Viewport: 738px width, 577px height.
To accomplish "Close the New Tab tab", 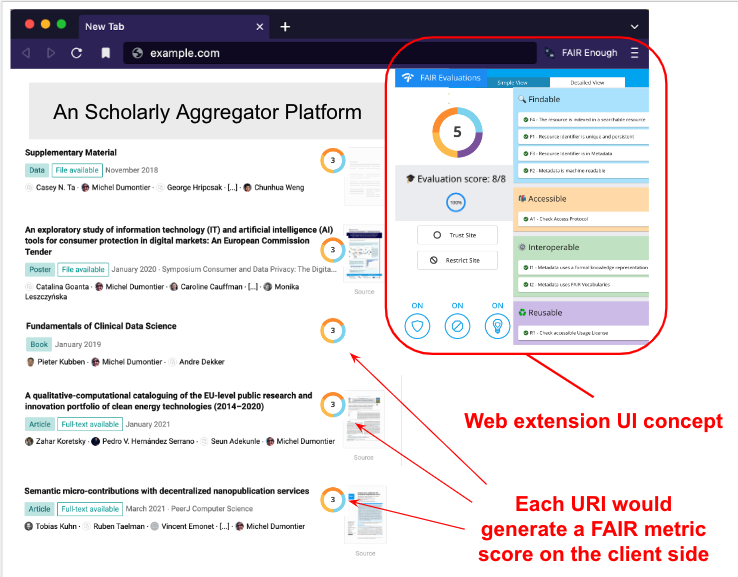I will coord(259,27).
